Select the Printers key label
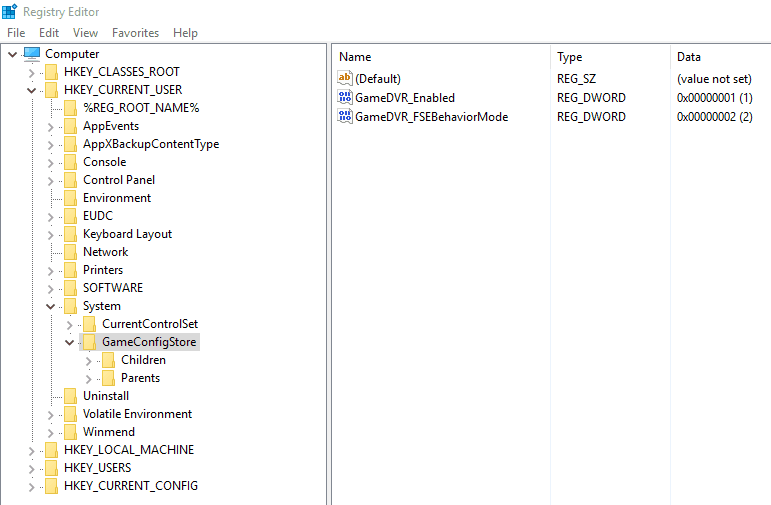Screen dimensions: 771x505 103,270
